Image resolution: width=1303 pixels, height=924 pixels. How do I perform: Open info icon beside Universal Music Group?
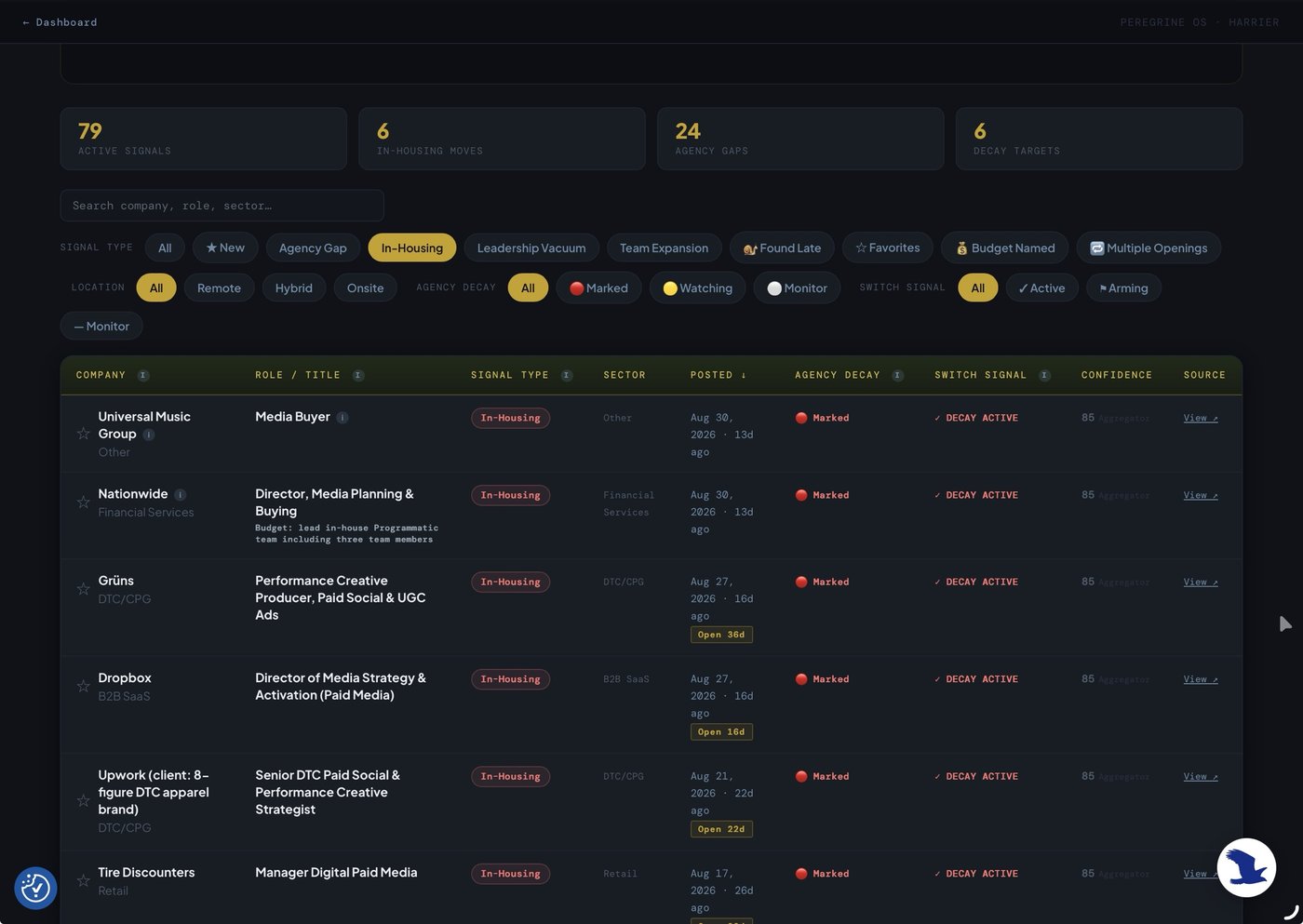(149, 435)
